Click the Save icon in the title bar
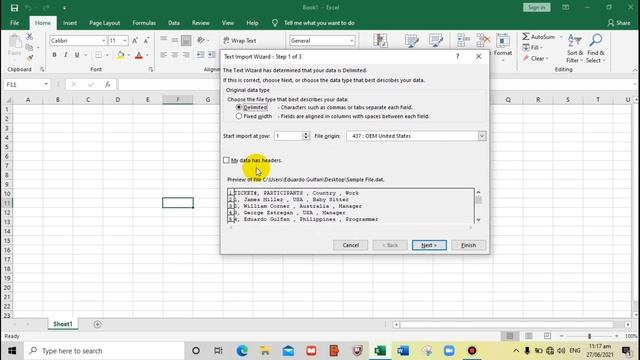 click(14, 8)
